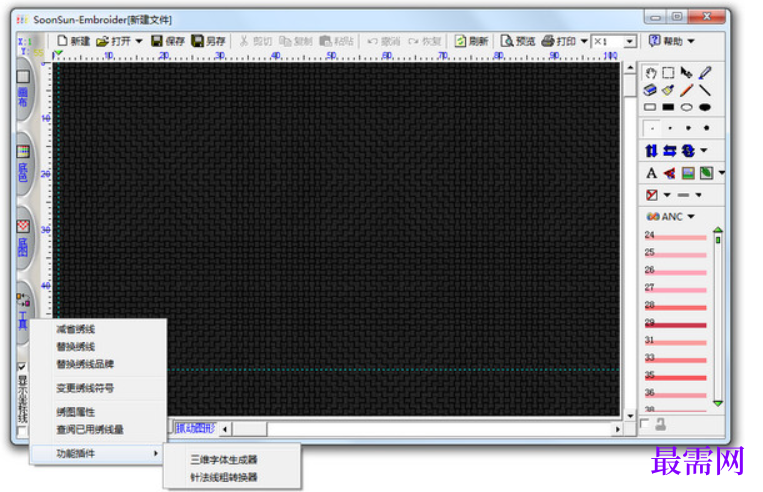763x492 pixels.
Task: Open the 打开 dropdown arrow
Action: tap(139, 41)
